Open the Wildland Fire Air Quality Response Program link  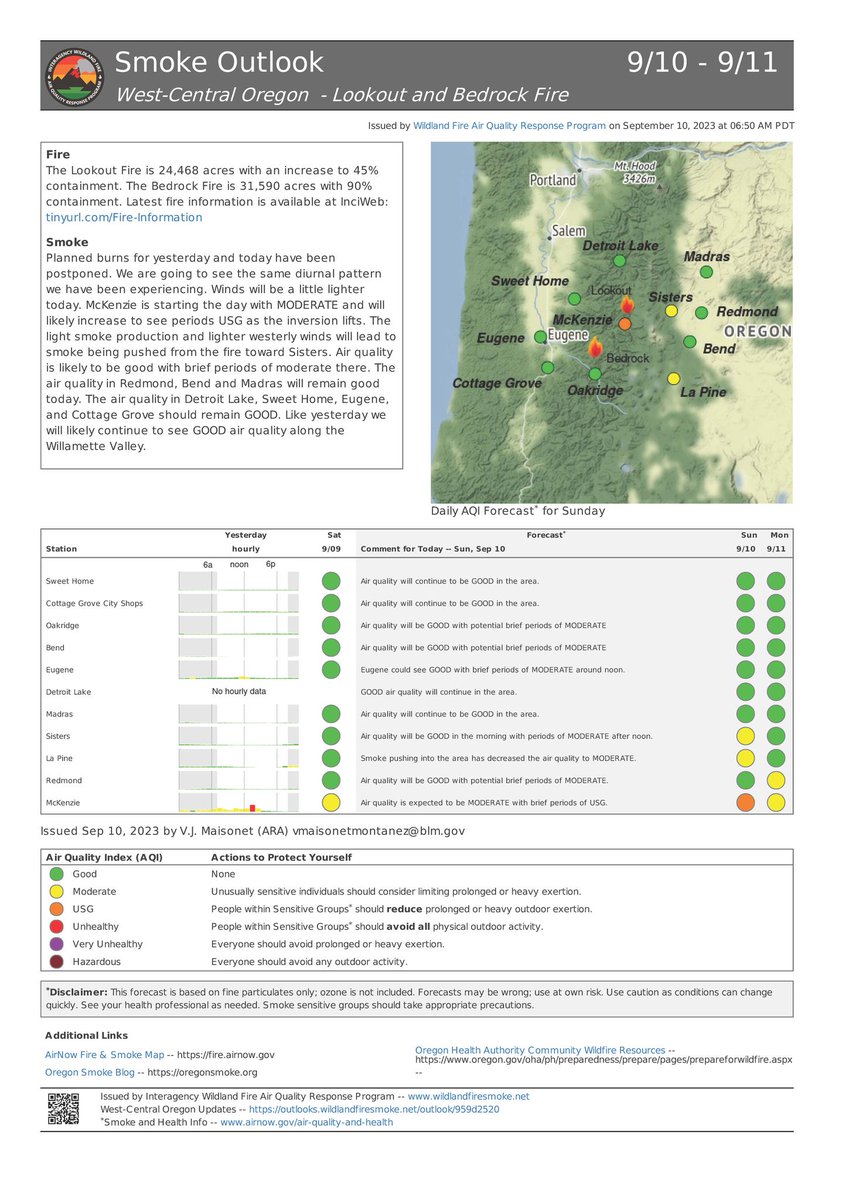(x=509, y=126)
